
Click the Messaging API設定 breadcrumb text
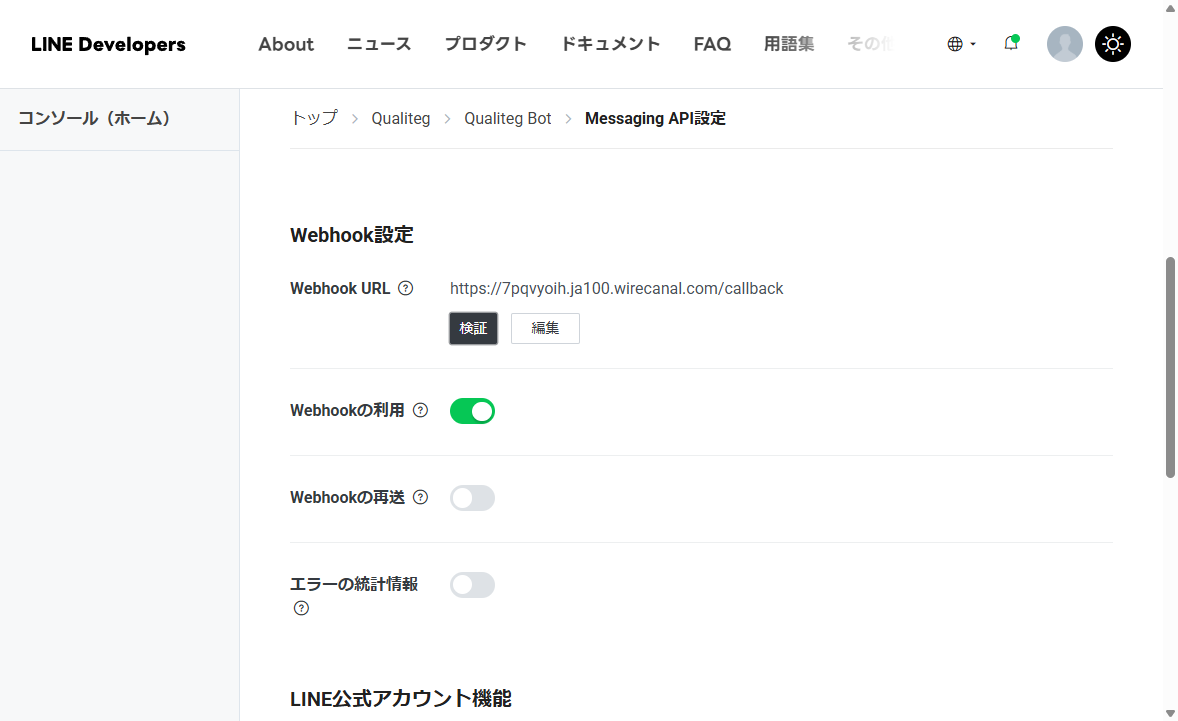(x=655, y=119)
